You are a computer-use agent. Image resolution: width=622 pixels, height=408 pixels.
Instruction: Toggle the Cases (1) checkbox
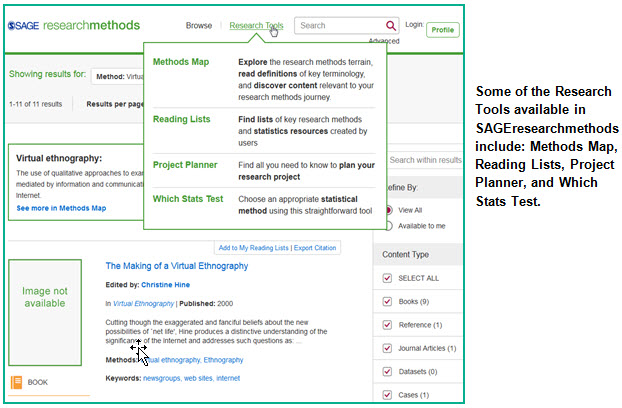tap(387, 395)
